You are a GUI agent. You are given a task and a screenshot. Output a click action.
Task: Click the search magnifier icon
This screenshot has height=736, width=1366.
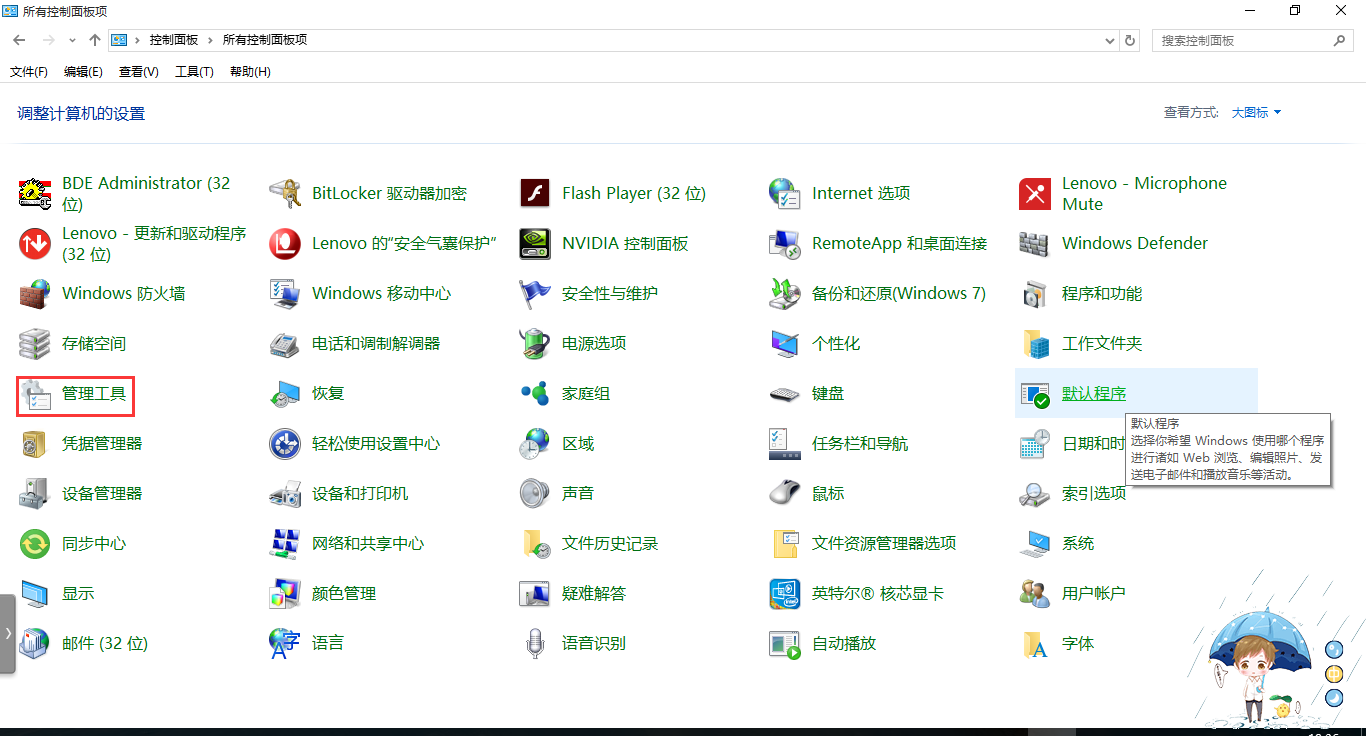click(x=1340, y=40)
